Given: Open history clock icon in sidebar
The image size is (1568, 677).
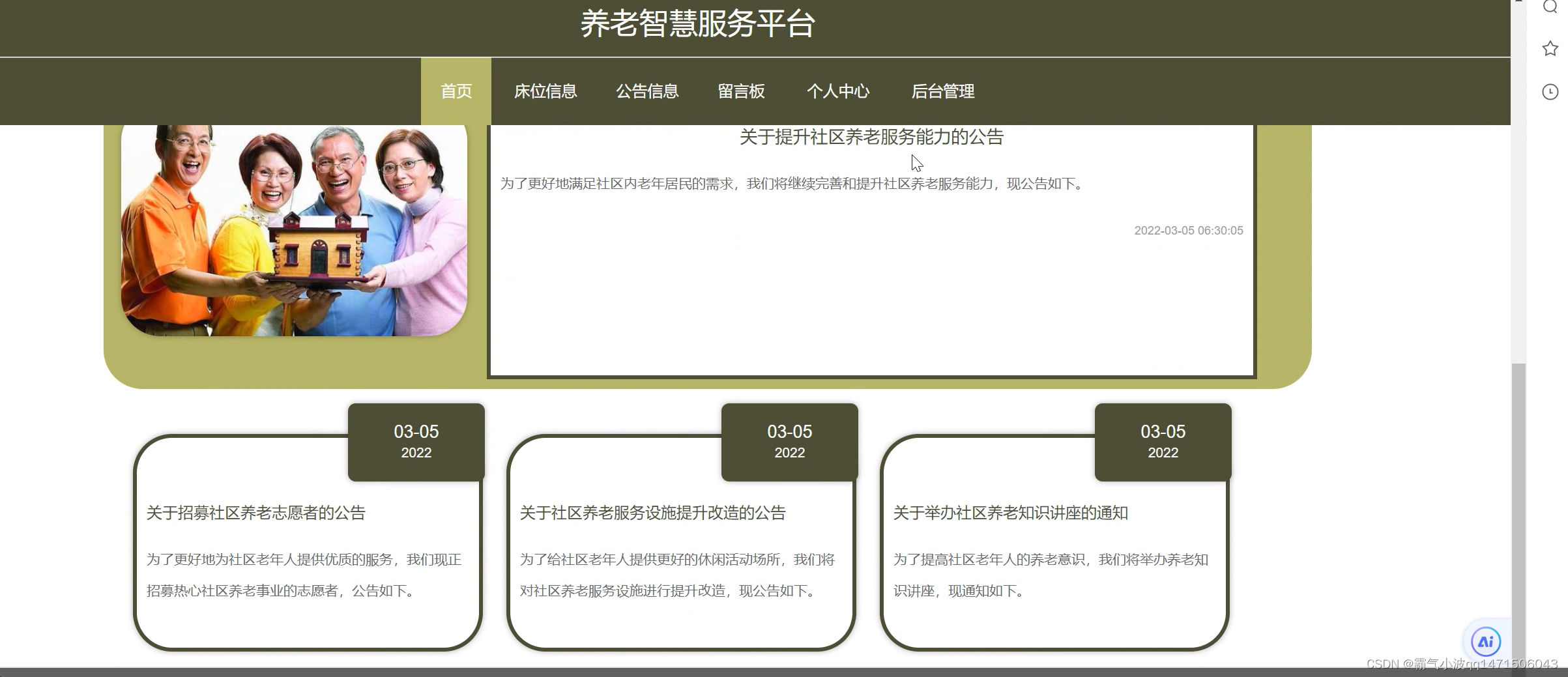Looking at the screenshot, I should click(x=1550, y=92).
